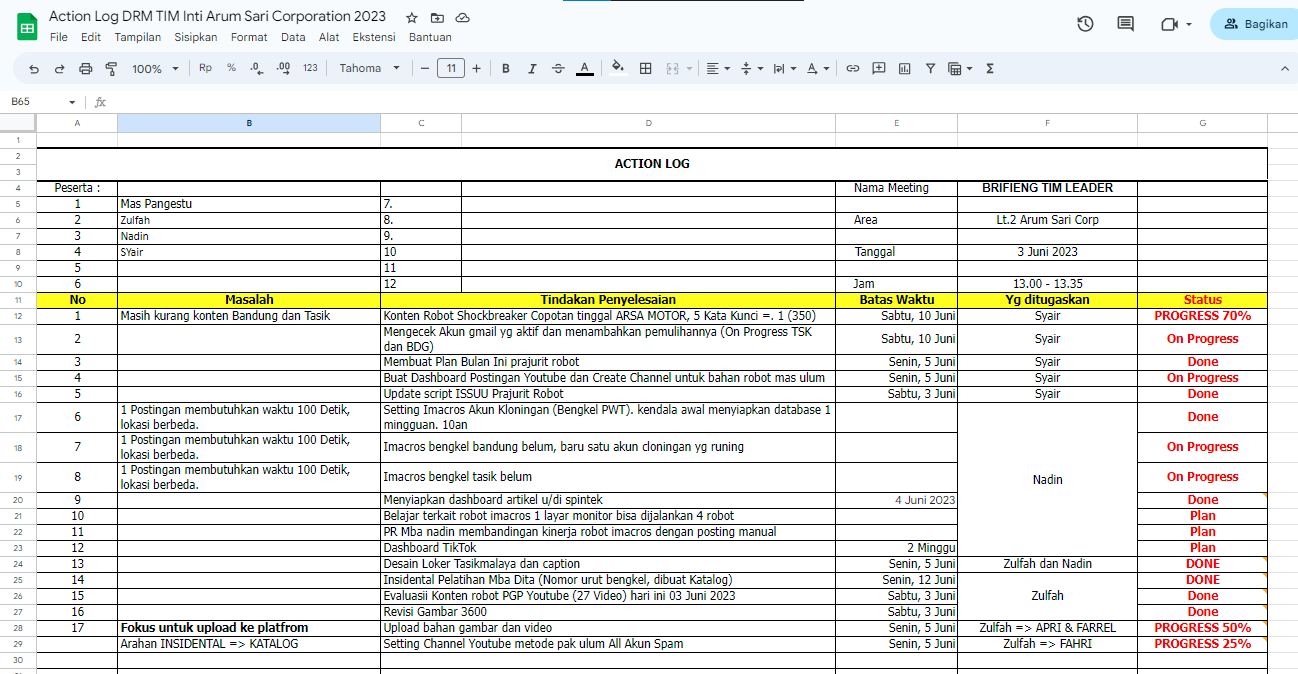
Task: Toggle bold formatting
Action: coord(506,68)
